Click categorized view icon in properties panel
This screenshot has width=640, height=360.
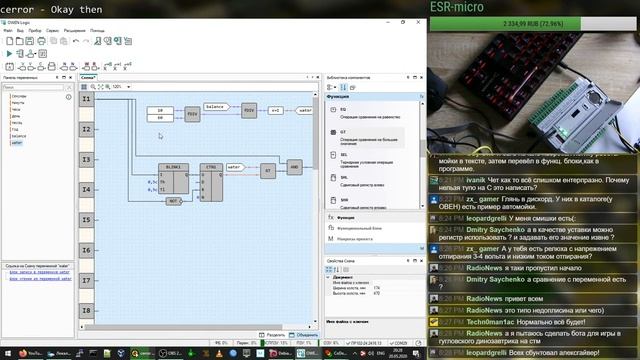point(329,270)
